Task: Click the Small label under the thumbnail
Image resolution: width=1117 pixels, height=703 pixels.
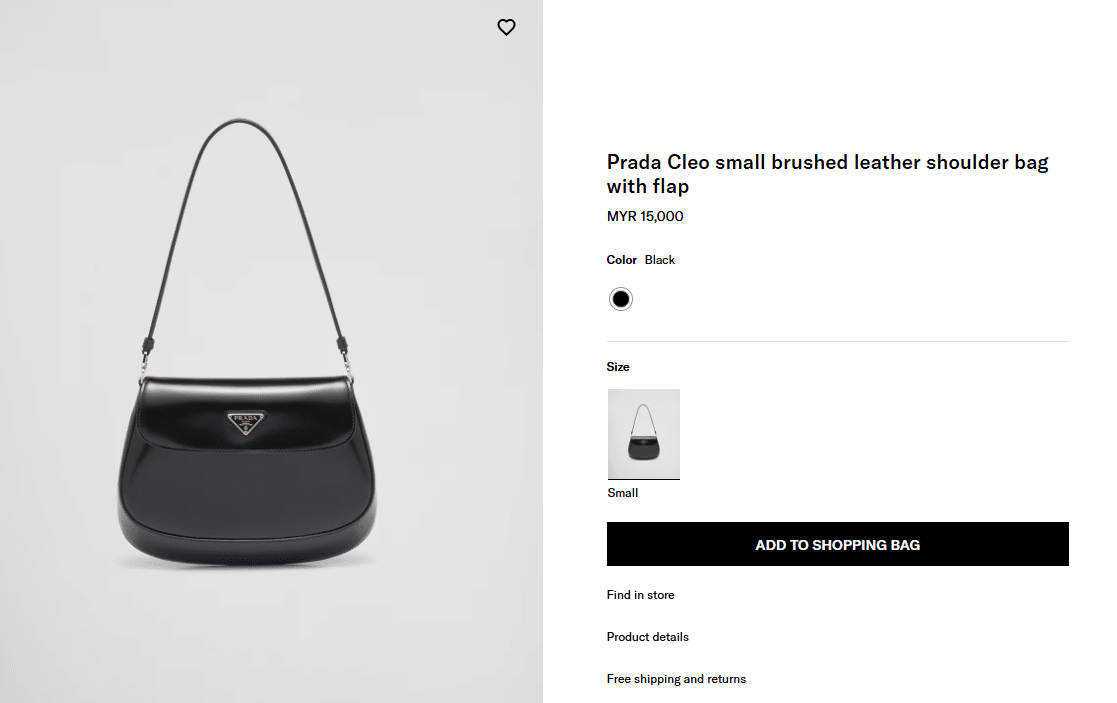Action: [x=623, y=493]
